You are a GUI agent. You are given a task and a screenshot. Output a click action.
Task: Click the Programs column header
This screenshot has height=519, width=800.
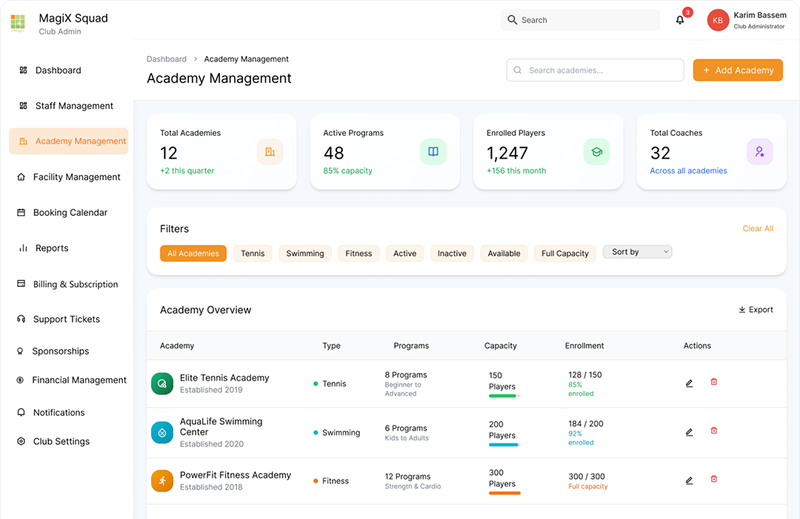click(x=411, y=346)
